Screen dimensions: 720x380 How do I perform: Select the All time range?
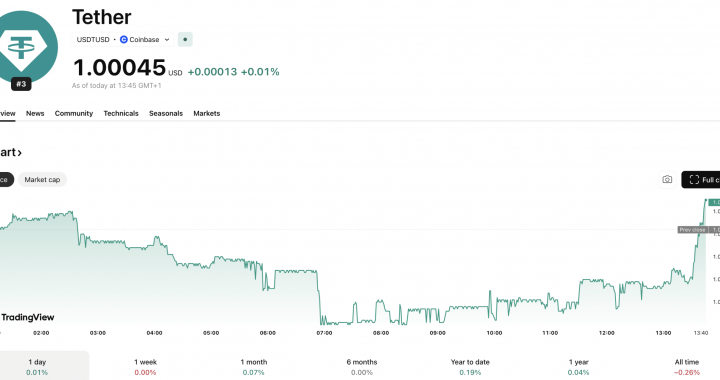[x=687, y=367]
